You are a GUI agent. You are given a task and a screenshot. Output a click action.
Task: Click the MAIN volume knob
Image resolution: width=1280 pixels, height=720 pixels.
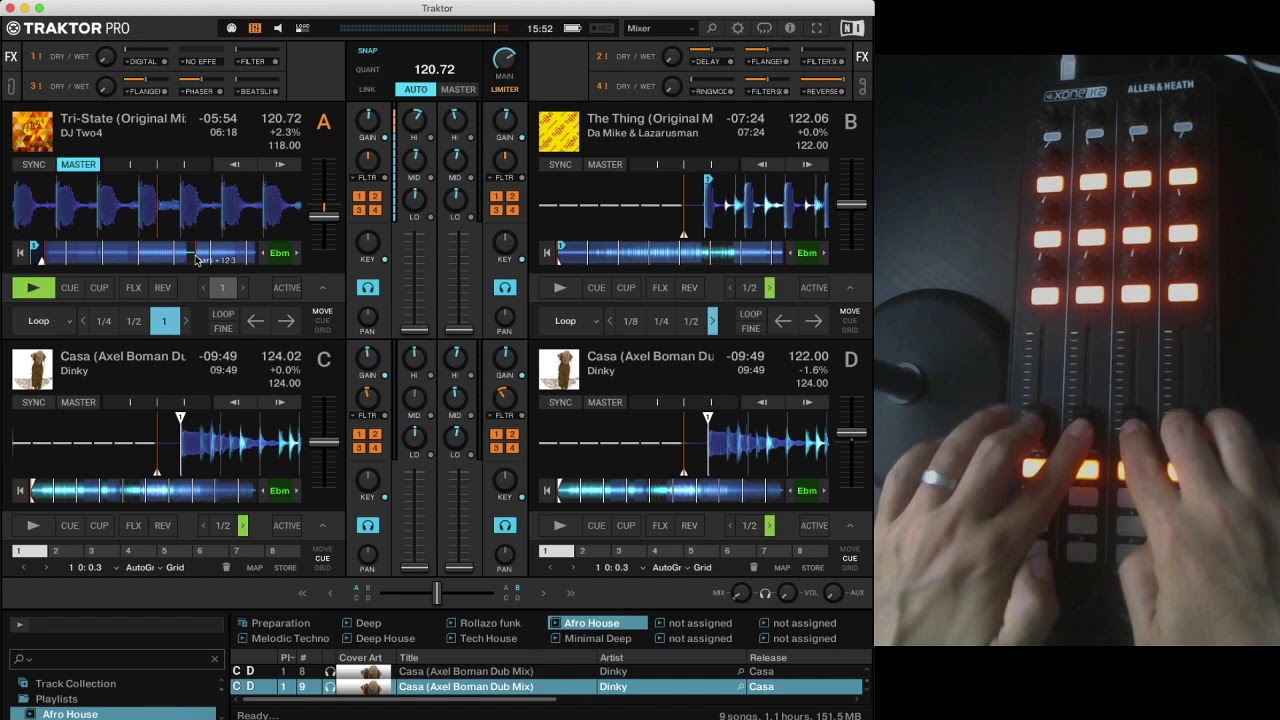(504, 59)
